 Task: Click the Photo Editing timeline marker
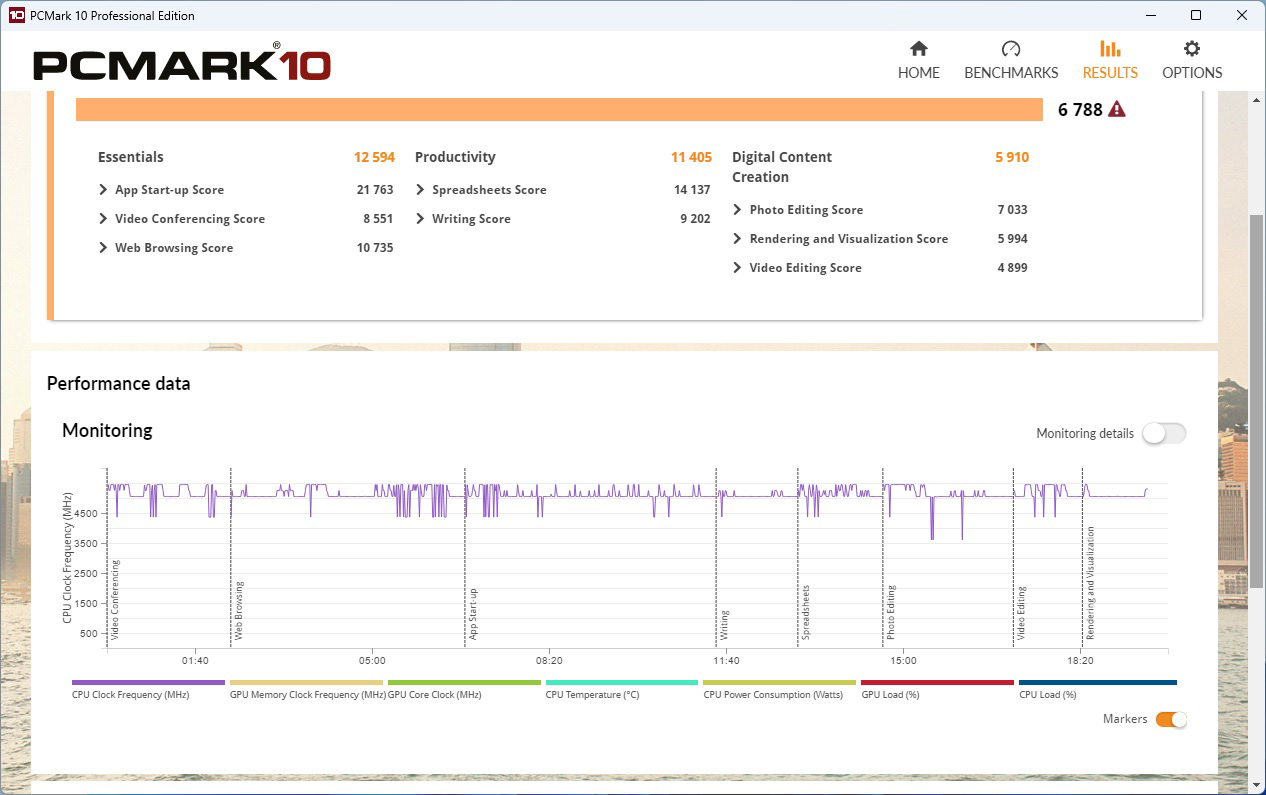pos(891,613)
